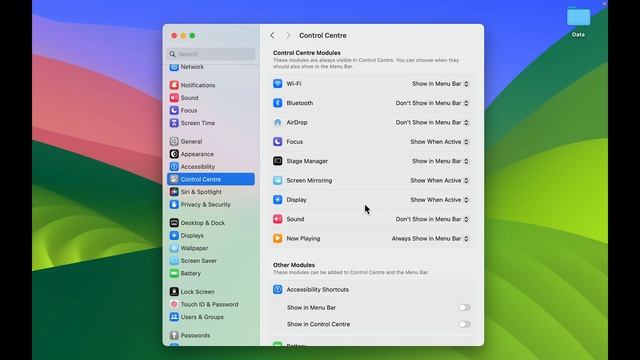Click the Focus module icon in list
Viewport: 640px width, 360px height.
point(278,142)
